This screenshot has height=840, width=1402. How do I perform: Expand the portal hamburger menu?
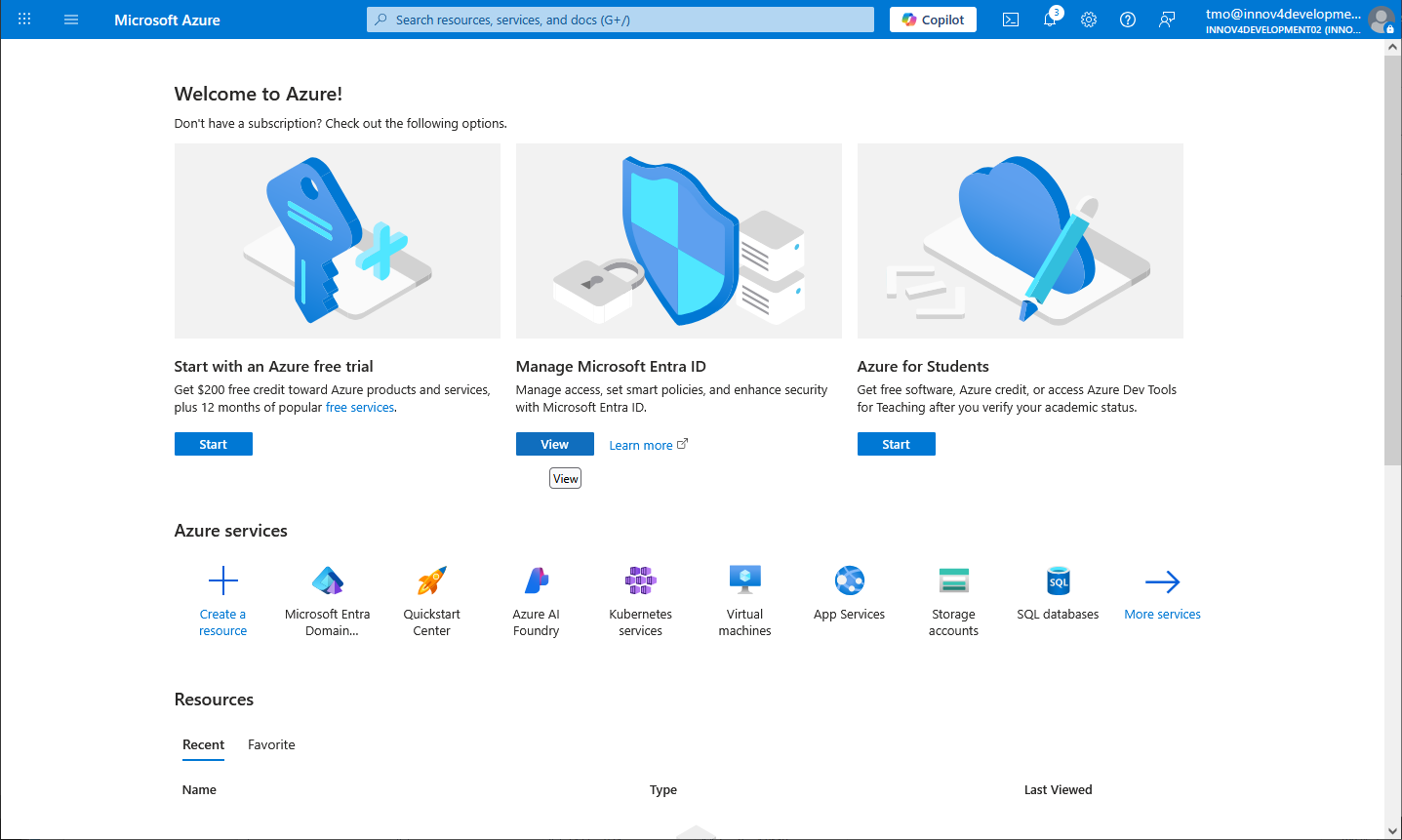(x=71, y=20)
